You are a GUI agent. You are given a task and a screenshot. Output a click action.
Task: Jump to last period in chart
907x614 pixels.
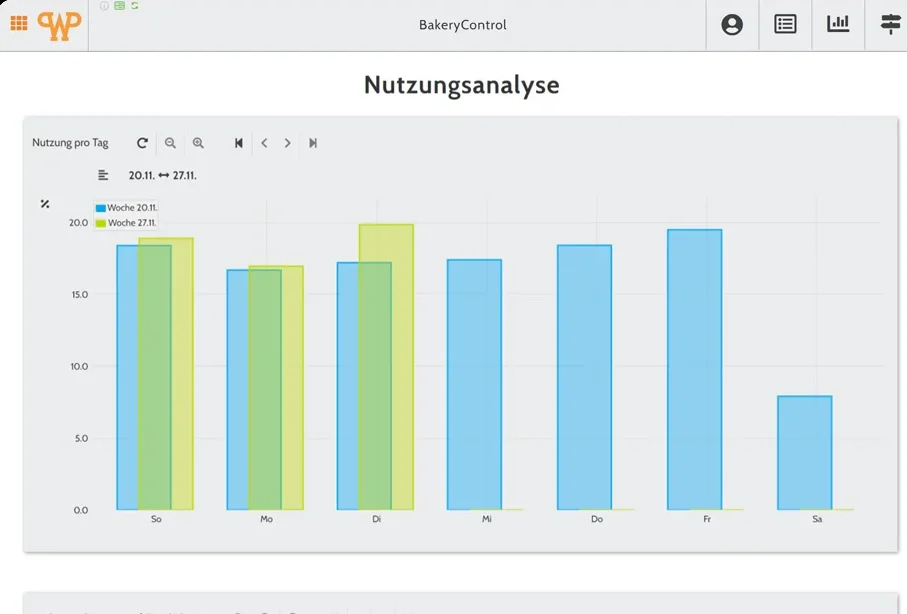[313, 143]
